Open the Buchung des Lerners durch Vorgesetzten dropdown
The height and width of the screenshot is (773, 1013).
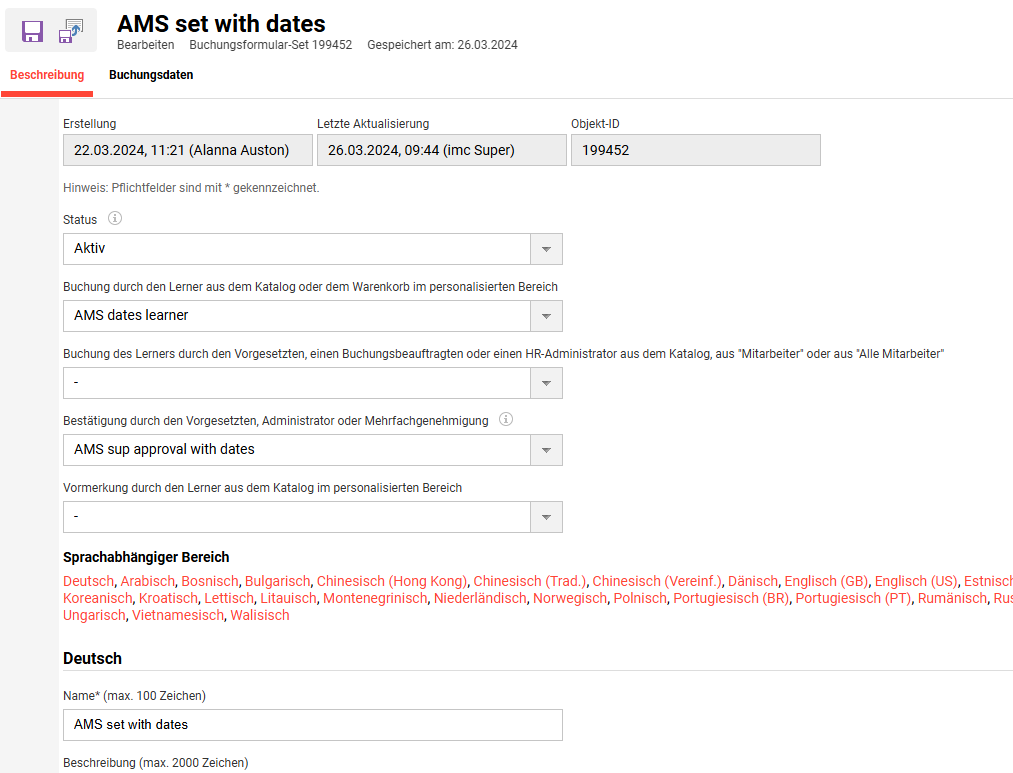313,383
